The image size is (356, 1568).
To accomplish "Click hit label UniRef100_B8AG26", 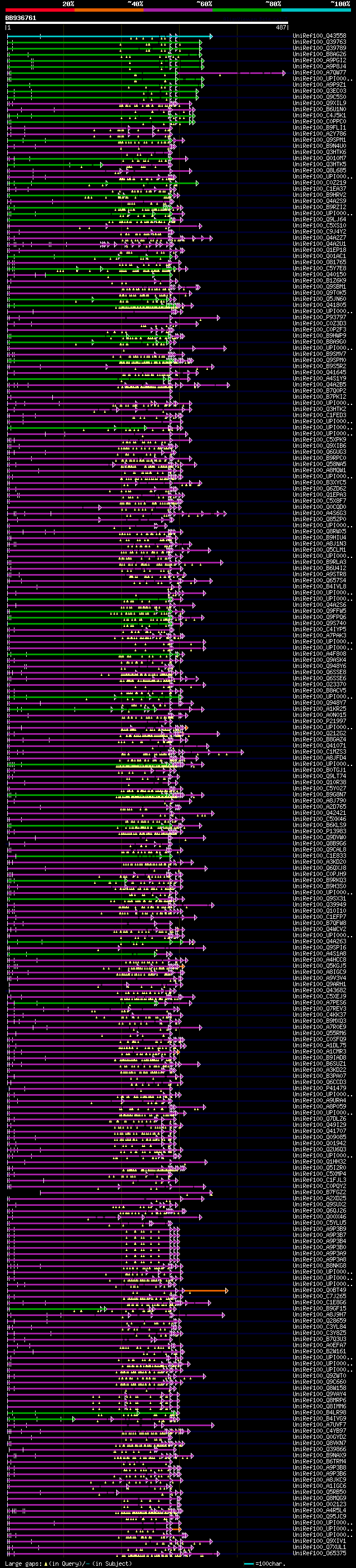I will point(319,54).
